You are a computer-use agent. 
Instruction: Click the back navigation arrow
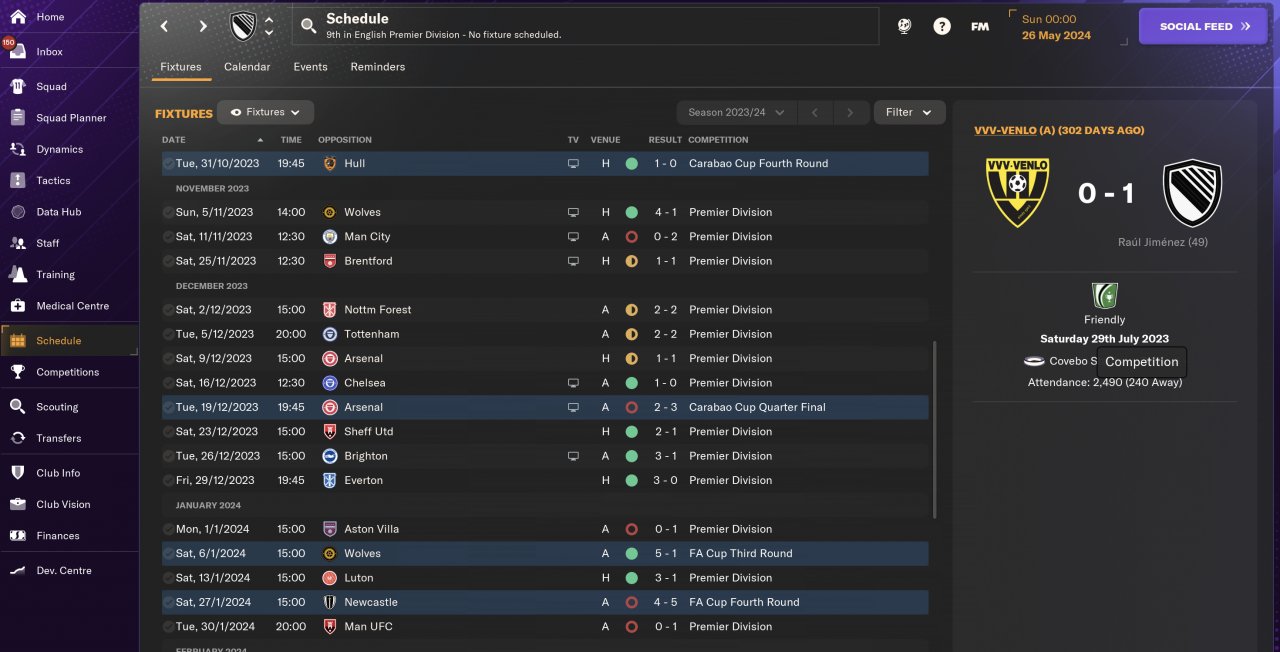coord(165,27)
